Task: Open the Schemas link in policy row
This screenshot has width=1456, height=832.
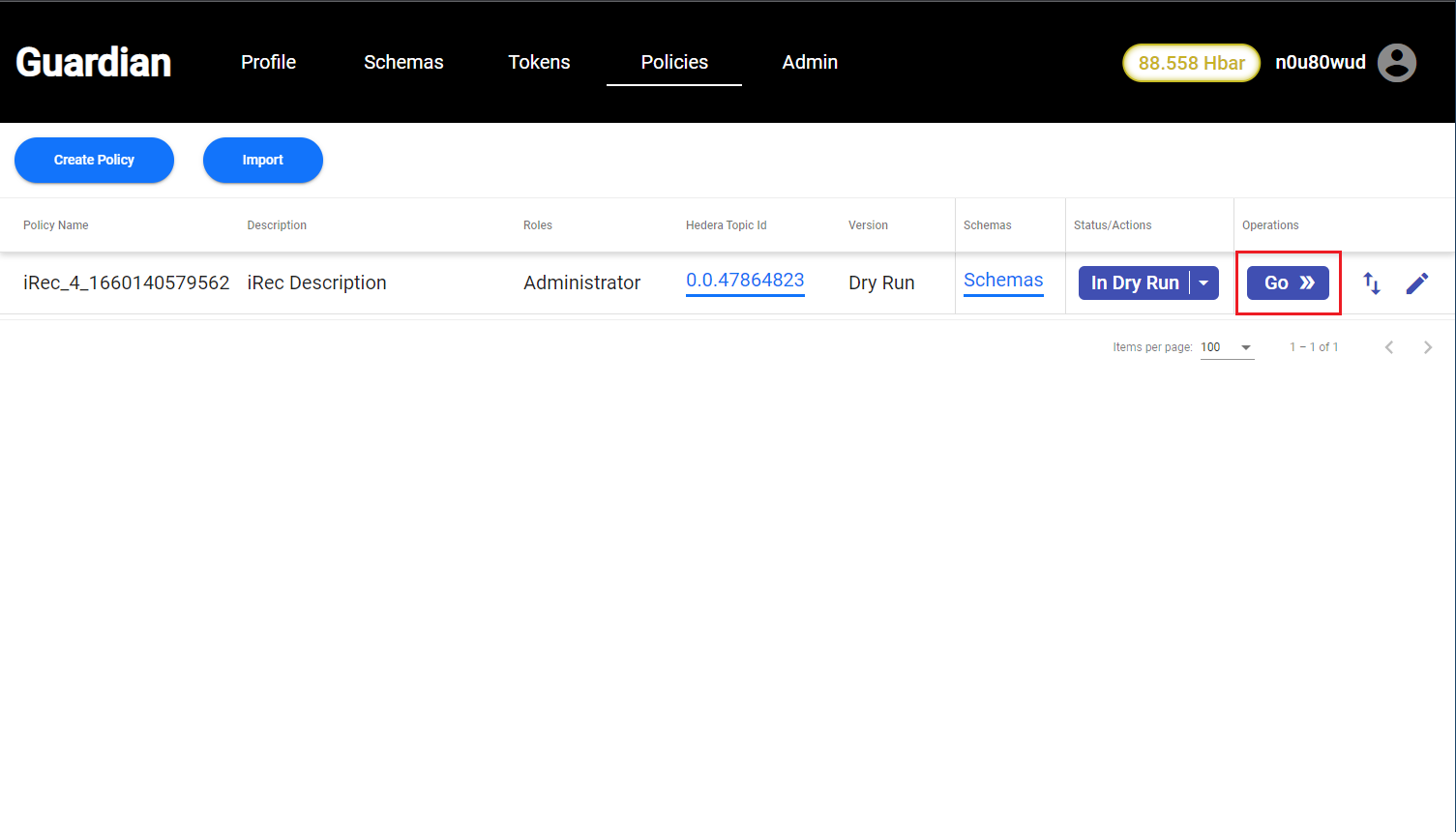Action: [x=1003, y=281]
